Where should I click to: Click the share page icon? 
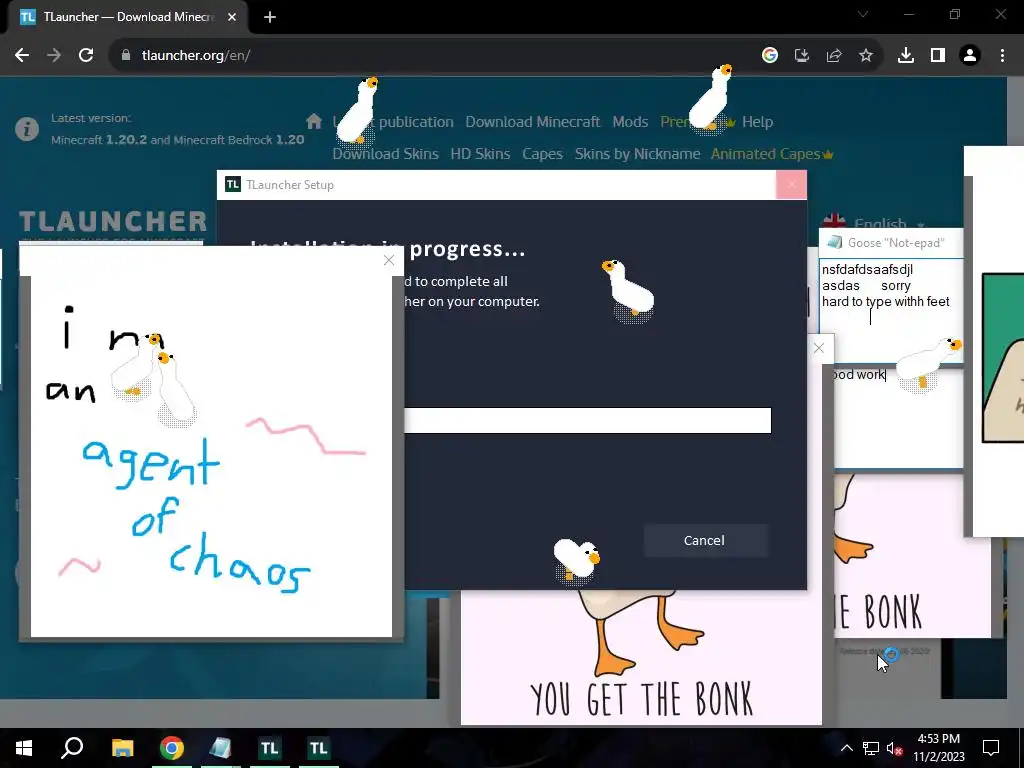(834, 56)
